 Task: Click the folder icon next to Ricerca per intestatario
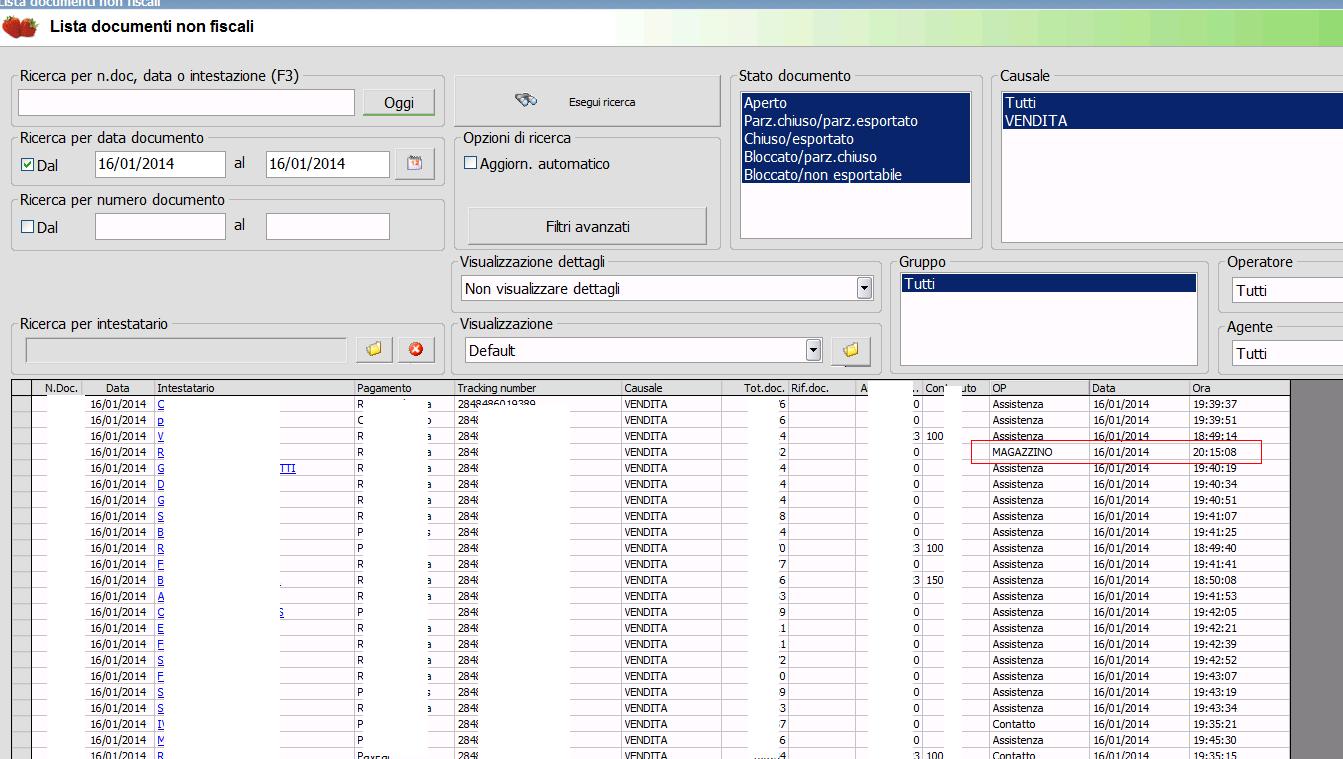point(374,349)
